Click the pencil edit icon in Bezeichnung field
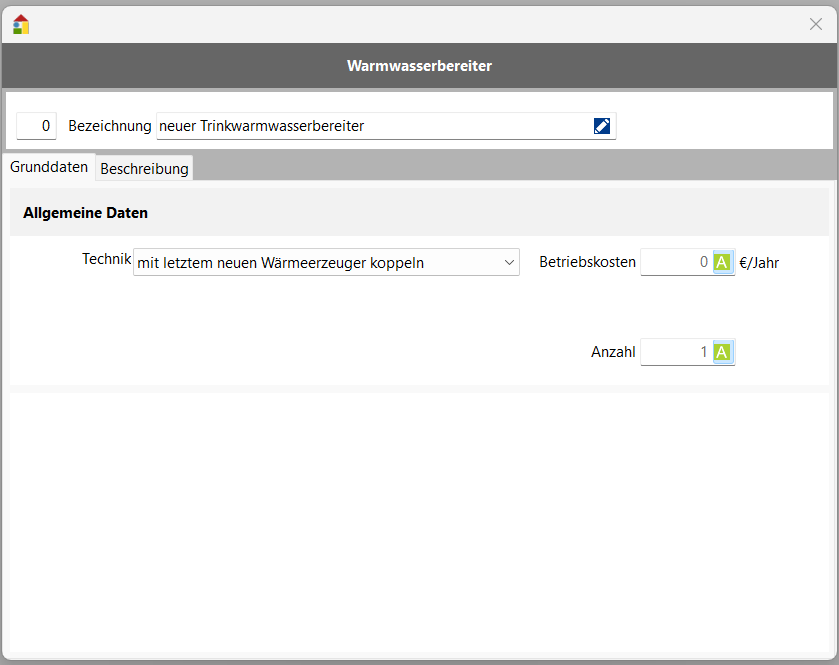Screen dimensions: 839x665 [601, 126]
